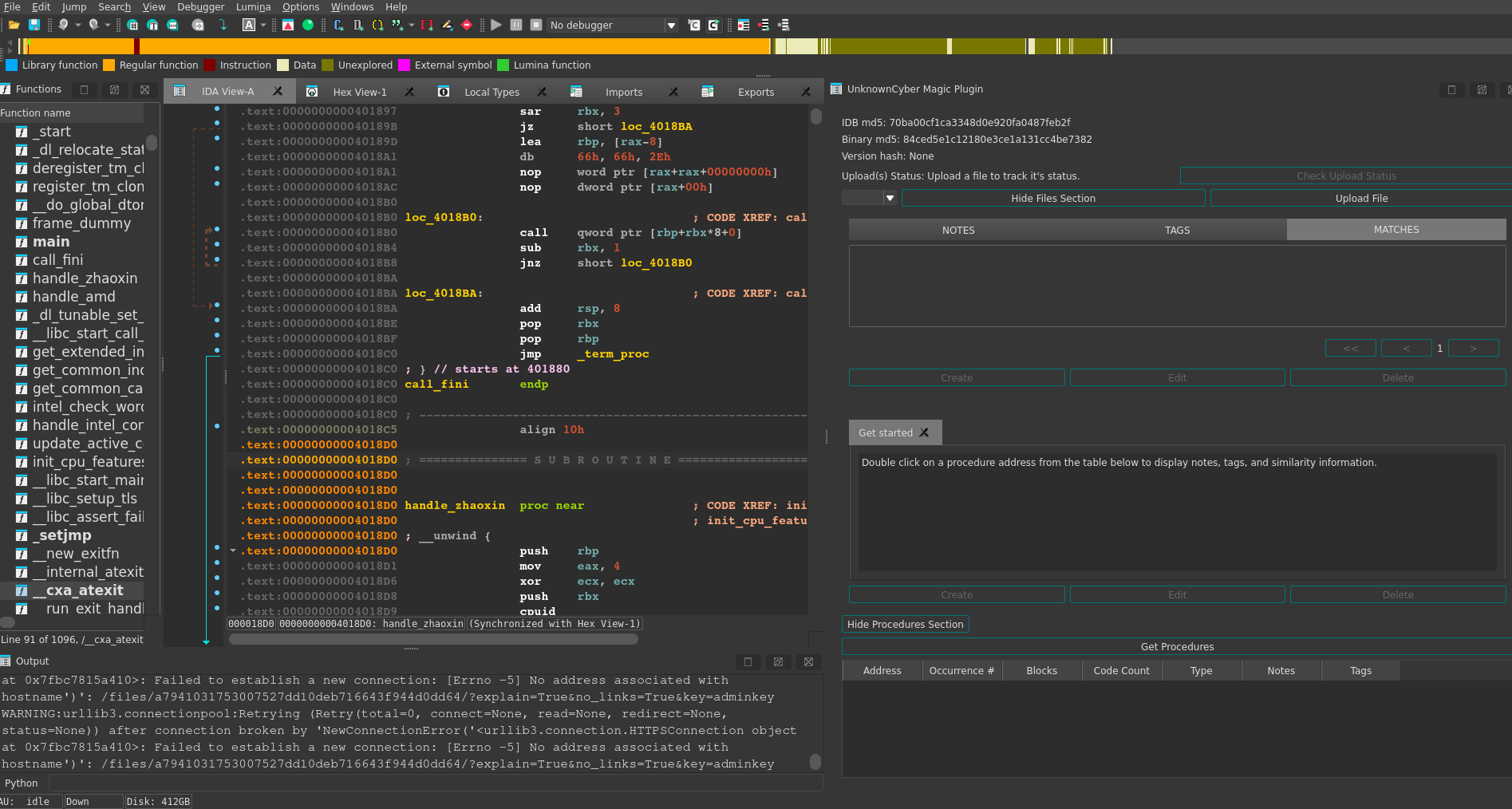The image size is (1512, 809).
Task: Click the blue Library function legend swatch
Action: [x=11, y=65]
